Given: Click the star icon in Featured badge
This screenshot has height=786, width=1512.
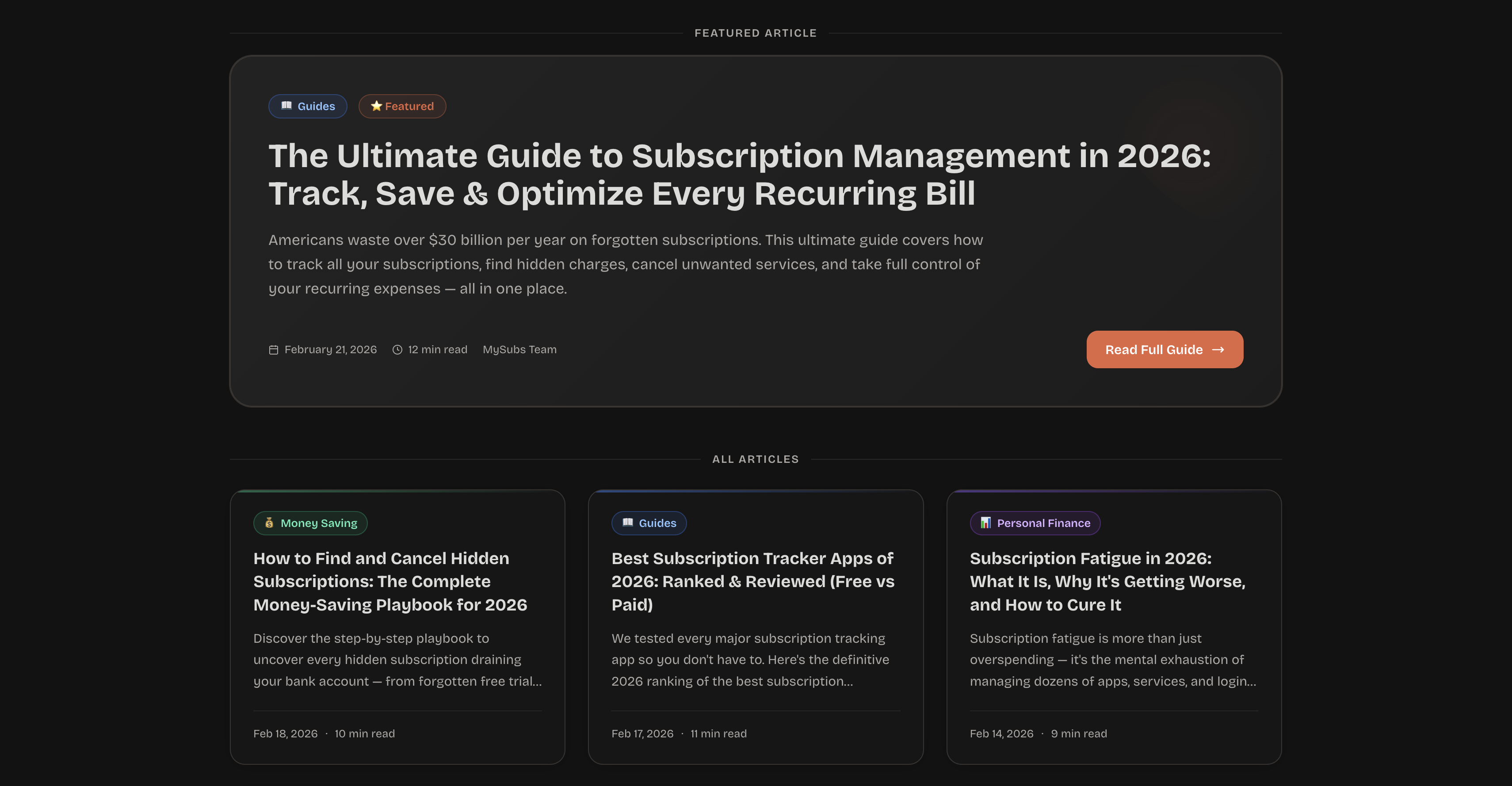Looking at the screenshot, I should point(376,106).
